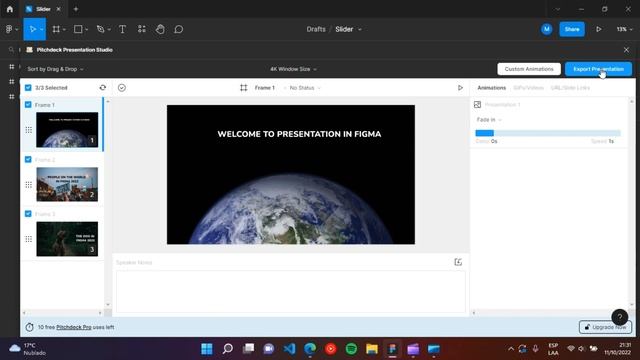Viewport: 640px width, 360px height.
Task: Click the status checkmark circle icon
Action: pos(122,88)
